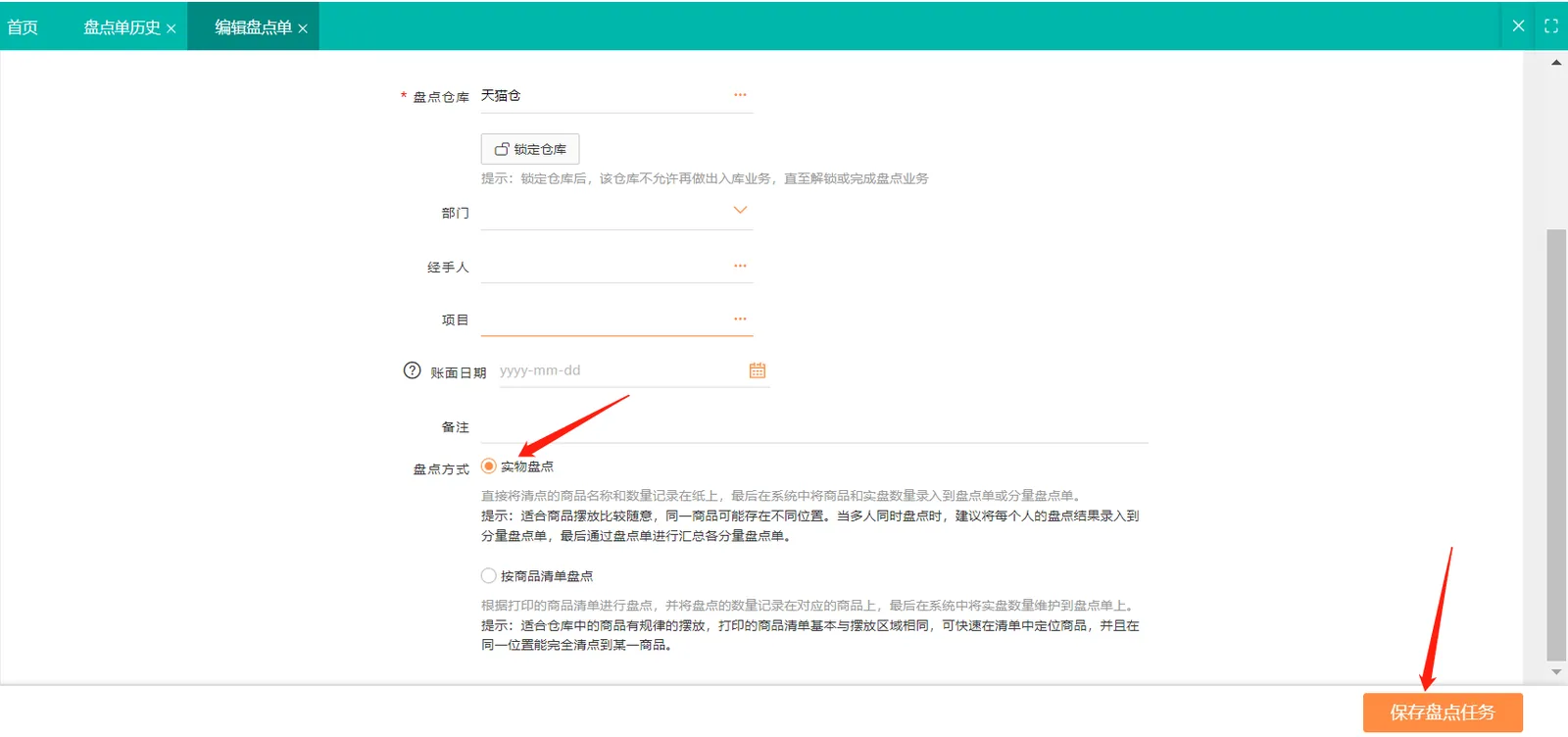This screenshot has width=1568, height=737.
Task: Click the X icon in the top bar
Action: [x=1518, y=26]
